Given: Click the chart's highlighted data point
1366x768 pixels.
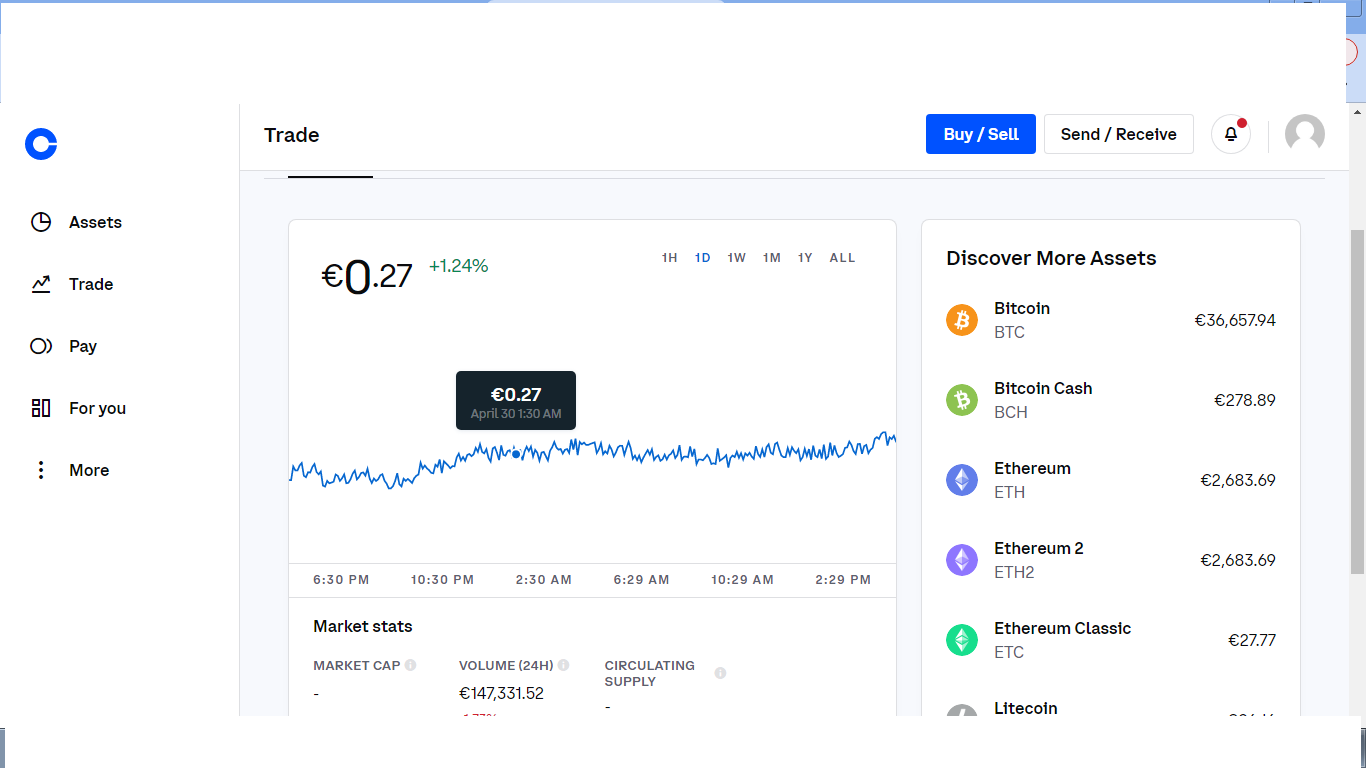Looking at the screenshot, I should click(x=516, y=453).
